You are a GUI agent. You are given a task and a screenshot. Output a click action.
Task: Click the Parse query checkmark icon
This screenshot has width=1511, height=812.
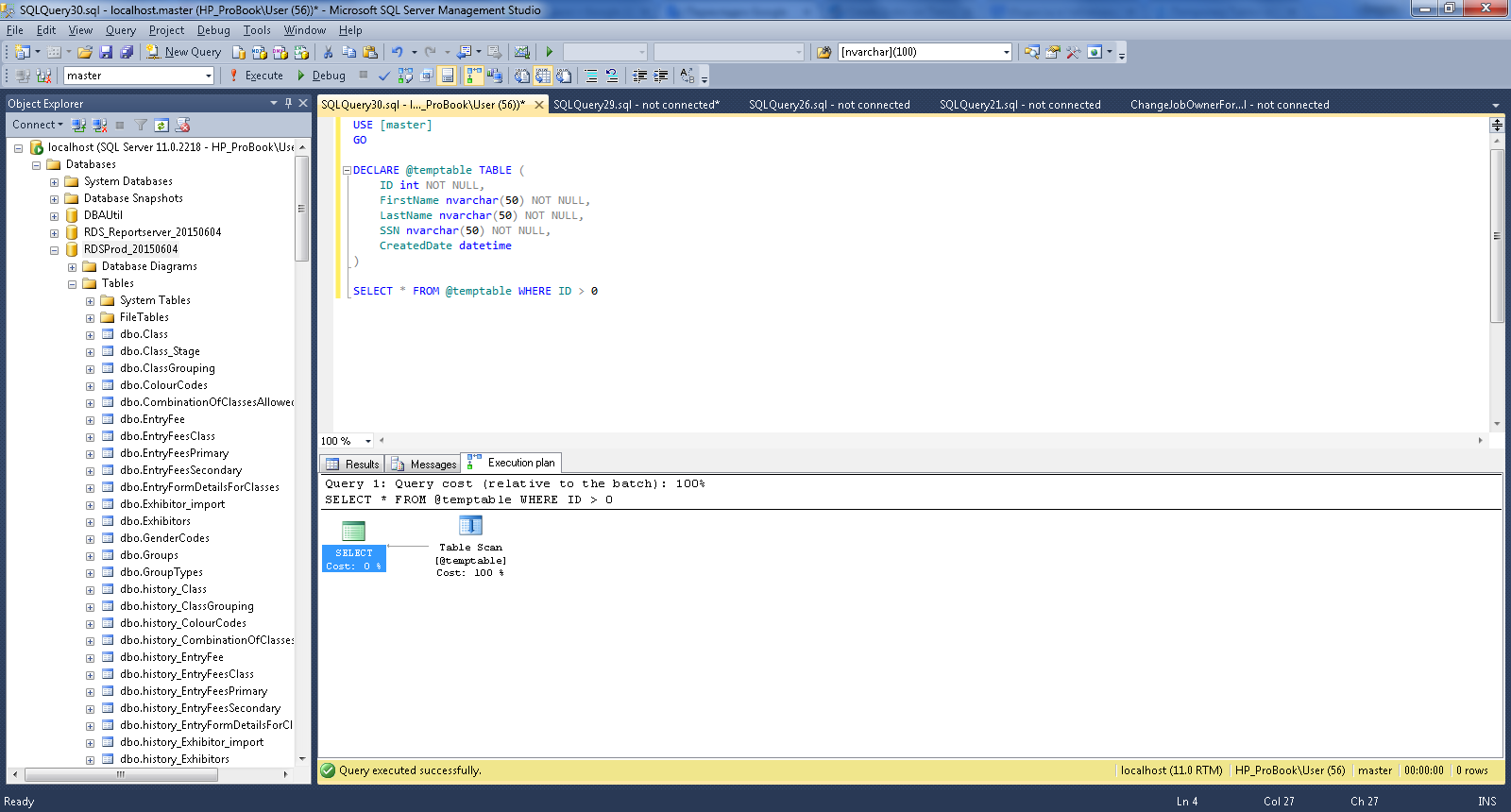point(384,76)
